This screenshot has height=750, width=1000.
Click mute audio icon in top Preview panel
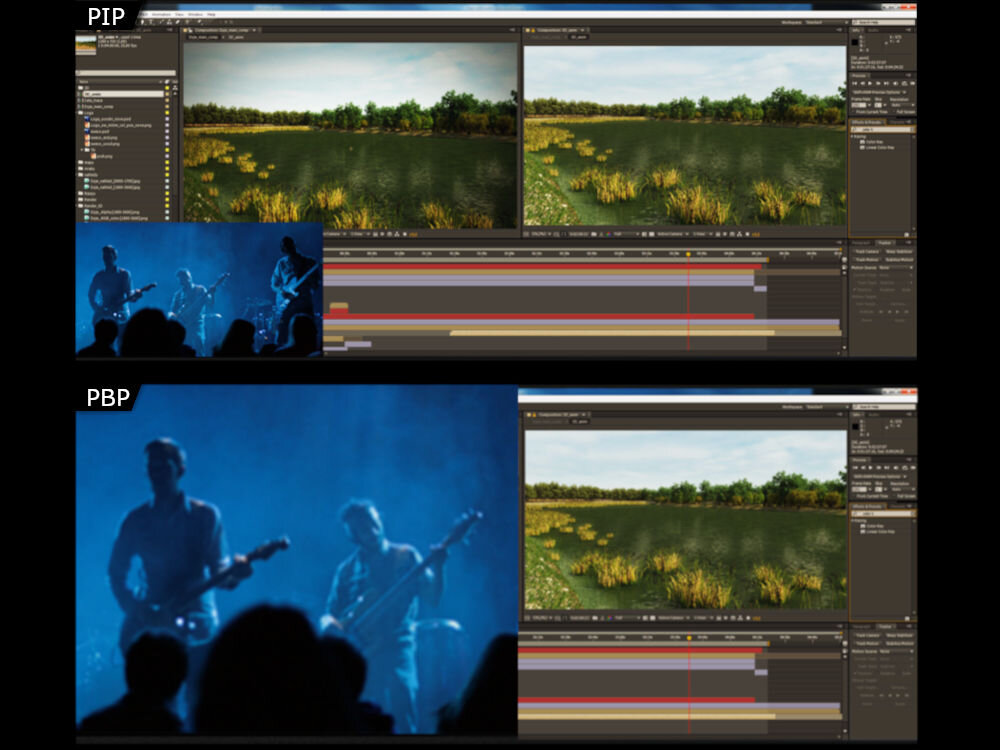click(897, 84)
